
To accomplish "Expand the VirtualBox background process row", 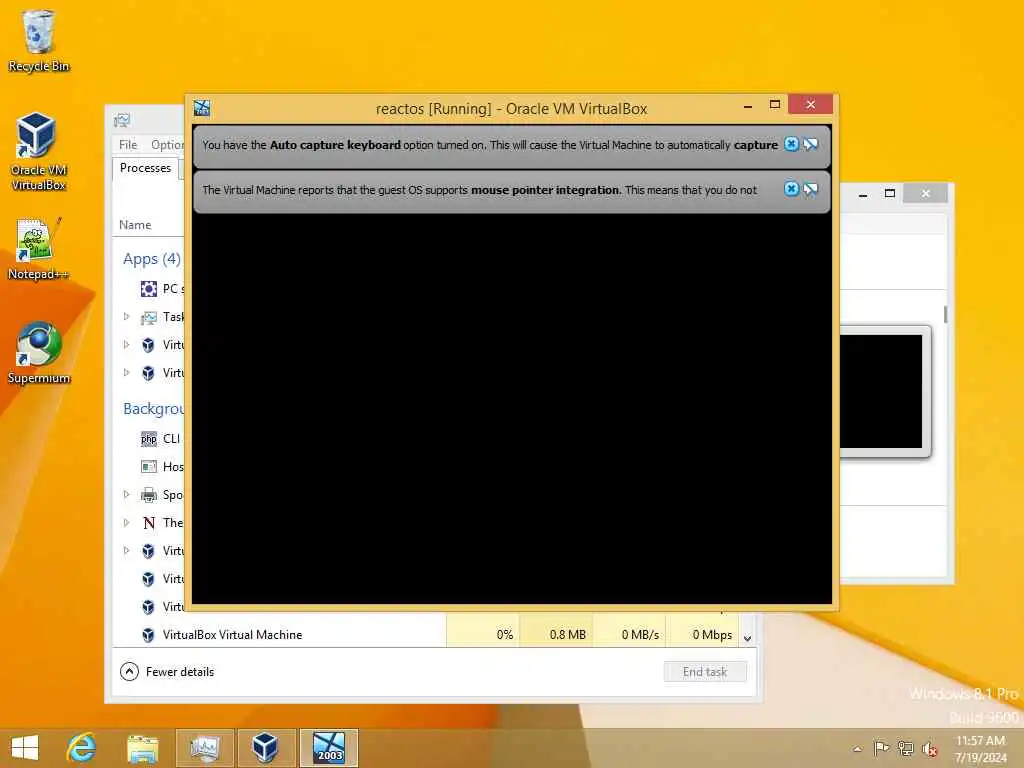I will [x=127, y=551].
